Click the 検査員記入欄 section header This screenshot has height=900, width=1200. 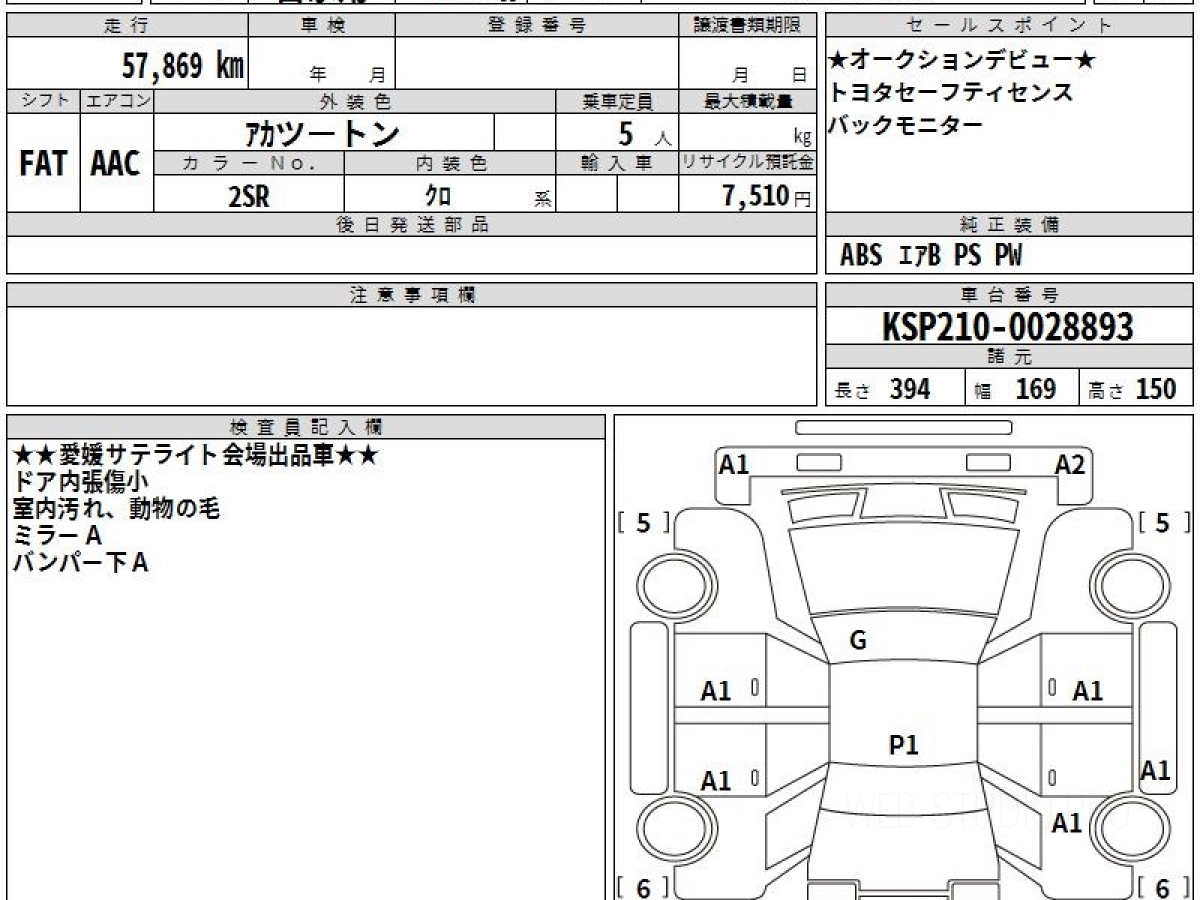click(x=306, y=426)
